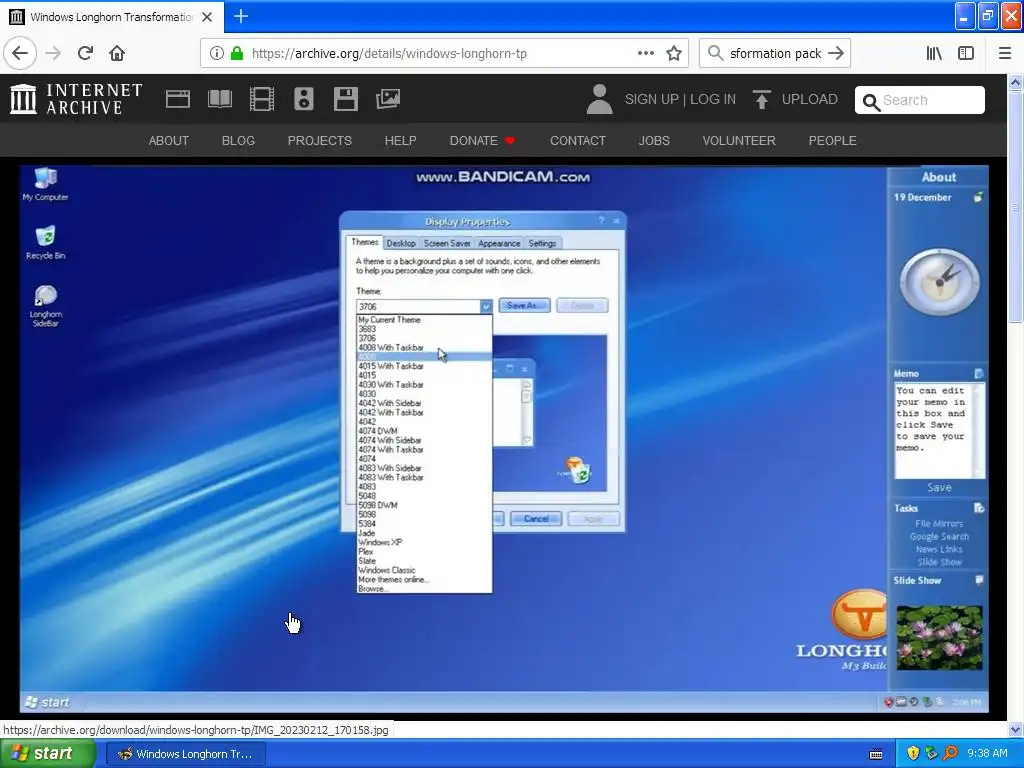Open the VOLUNTEER nav link
The width and height of the screenshot is (1024, 768).
tap(739, 140)
